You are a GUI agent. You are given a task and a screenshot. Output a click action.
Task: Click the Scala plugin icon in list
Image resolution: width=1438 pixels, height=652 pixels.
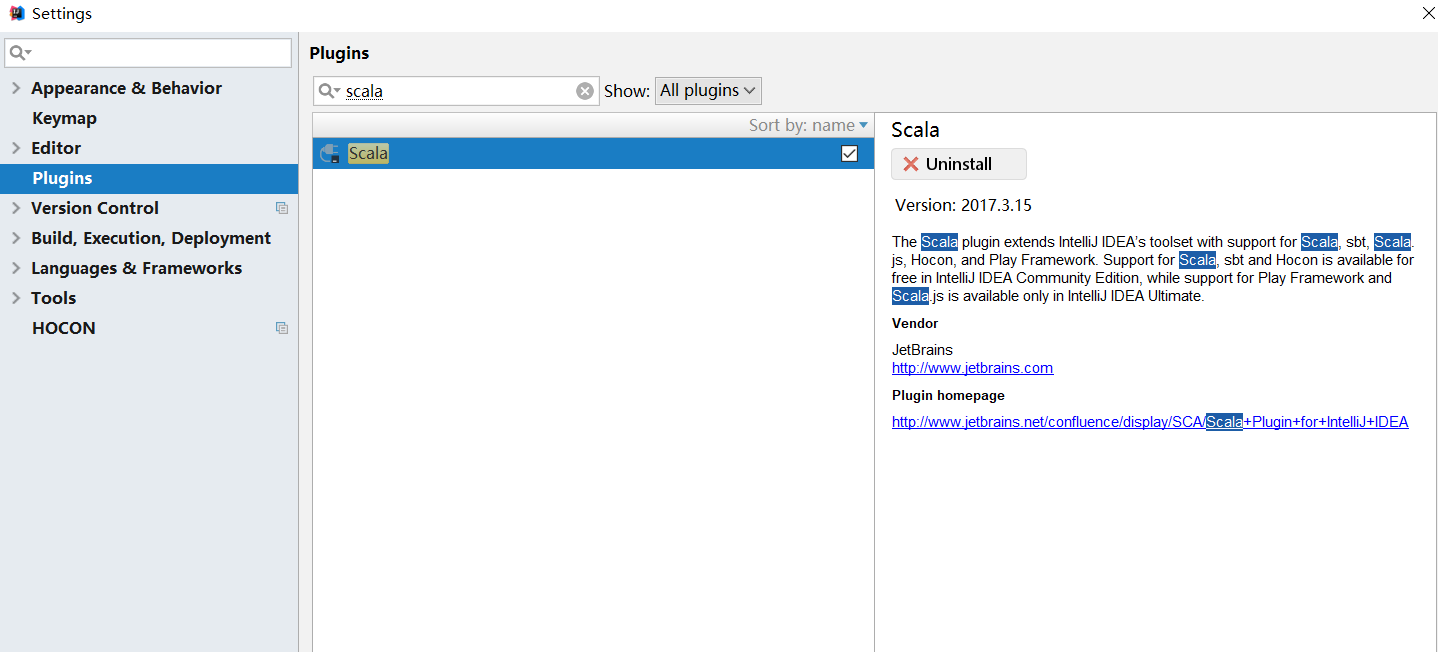(329, 154)
